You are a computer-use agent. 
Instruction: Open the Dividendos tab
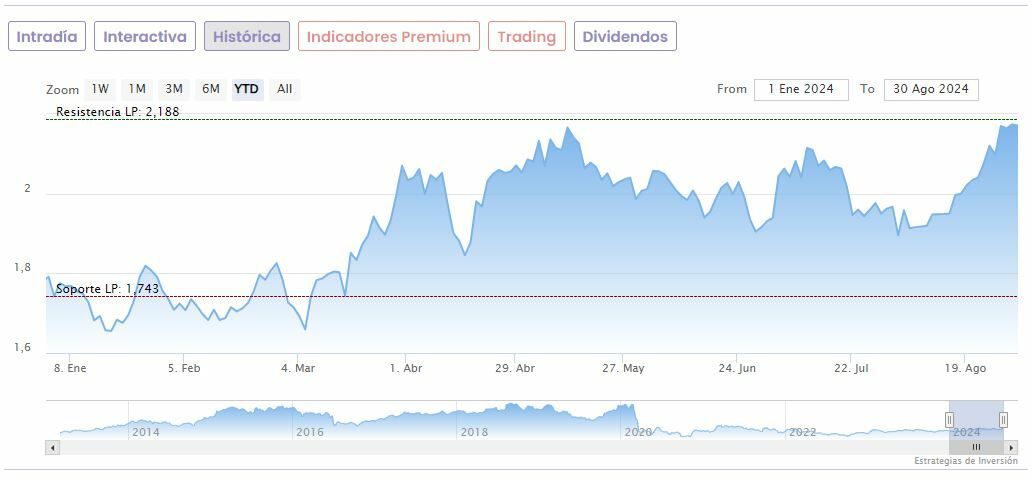(x=625, y=37)
